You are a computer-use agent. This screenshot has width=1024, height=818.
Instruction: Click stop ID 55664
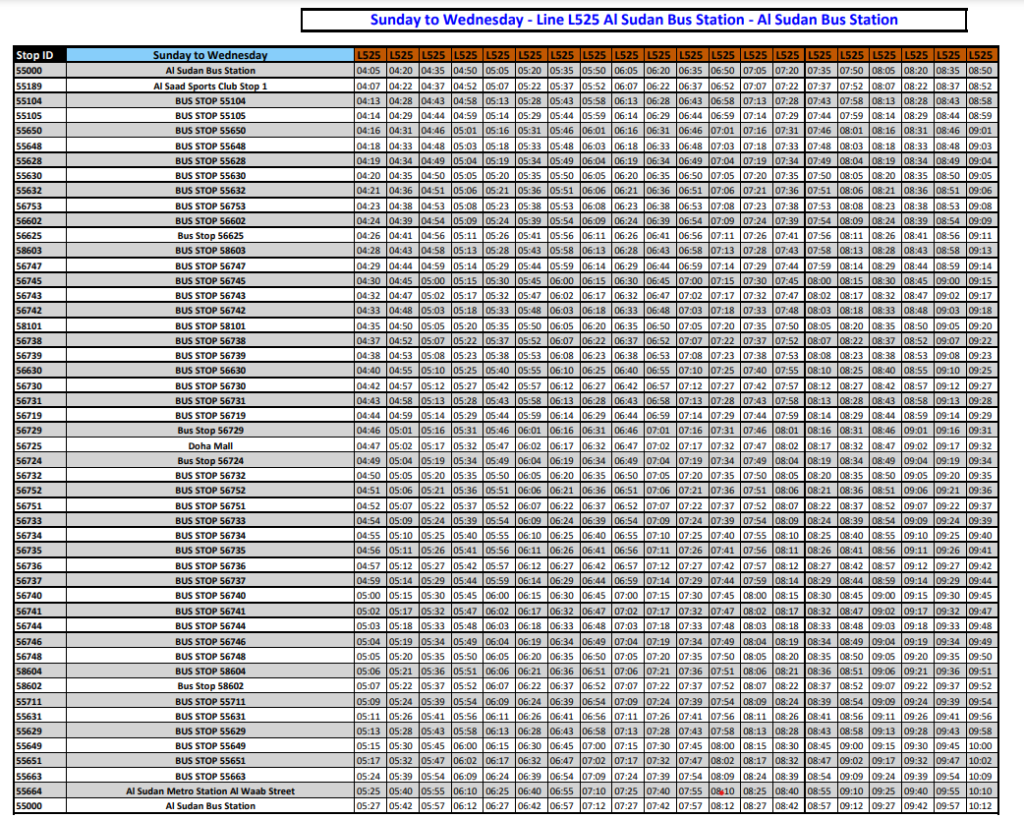pos(29,791)
